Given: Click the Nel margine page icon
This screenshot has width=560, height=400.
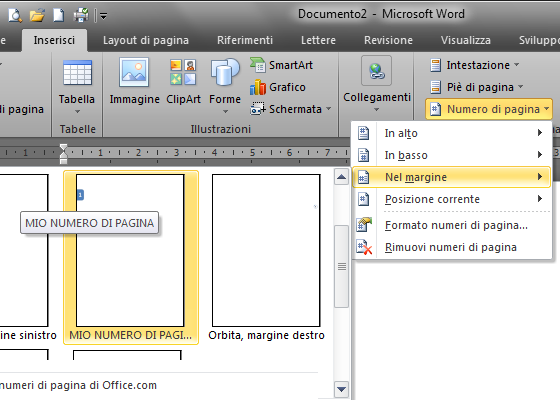Looking at the screenshot, I should (x=364, y=177).
